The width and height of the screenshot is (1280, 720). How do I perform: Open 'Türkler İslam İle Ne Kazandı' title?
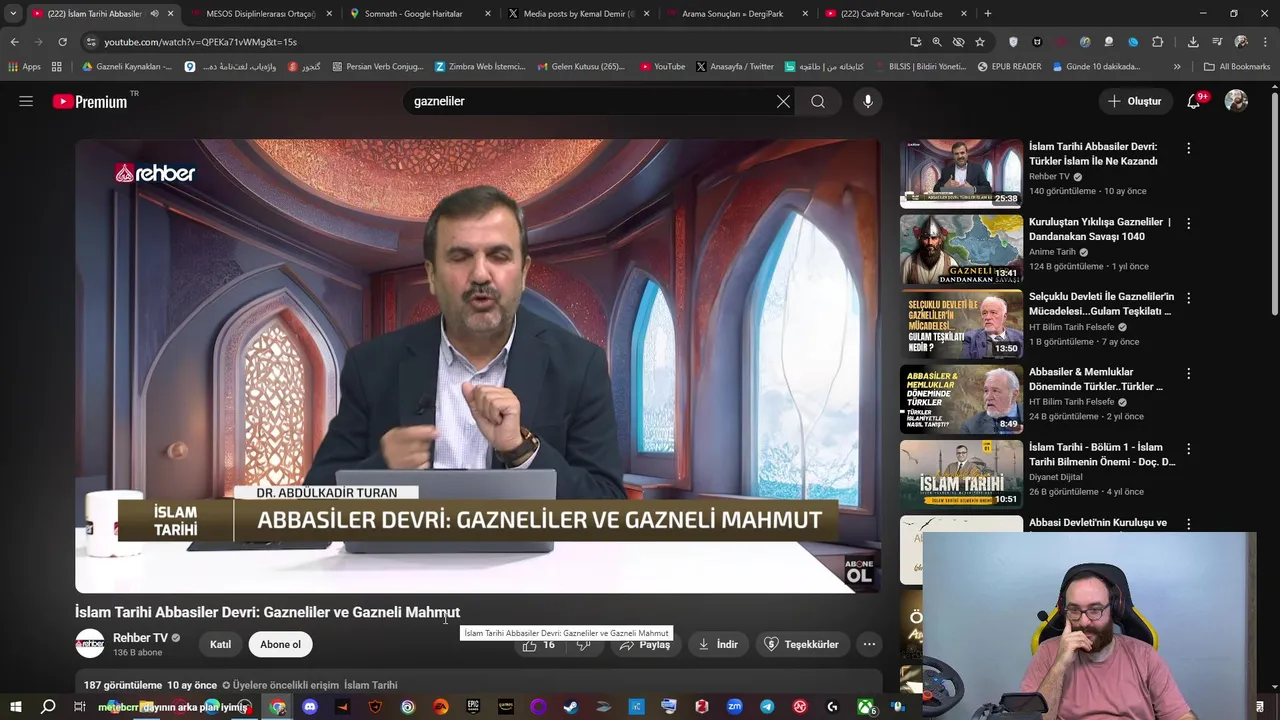coord(1093,154)
